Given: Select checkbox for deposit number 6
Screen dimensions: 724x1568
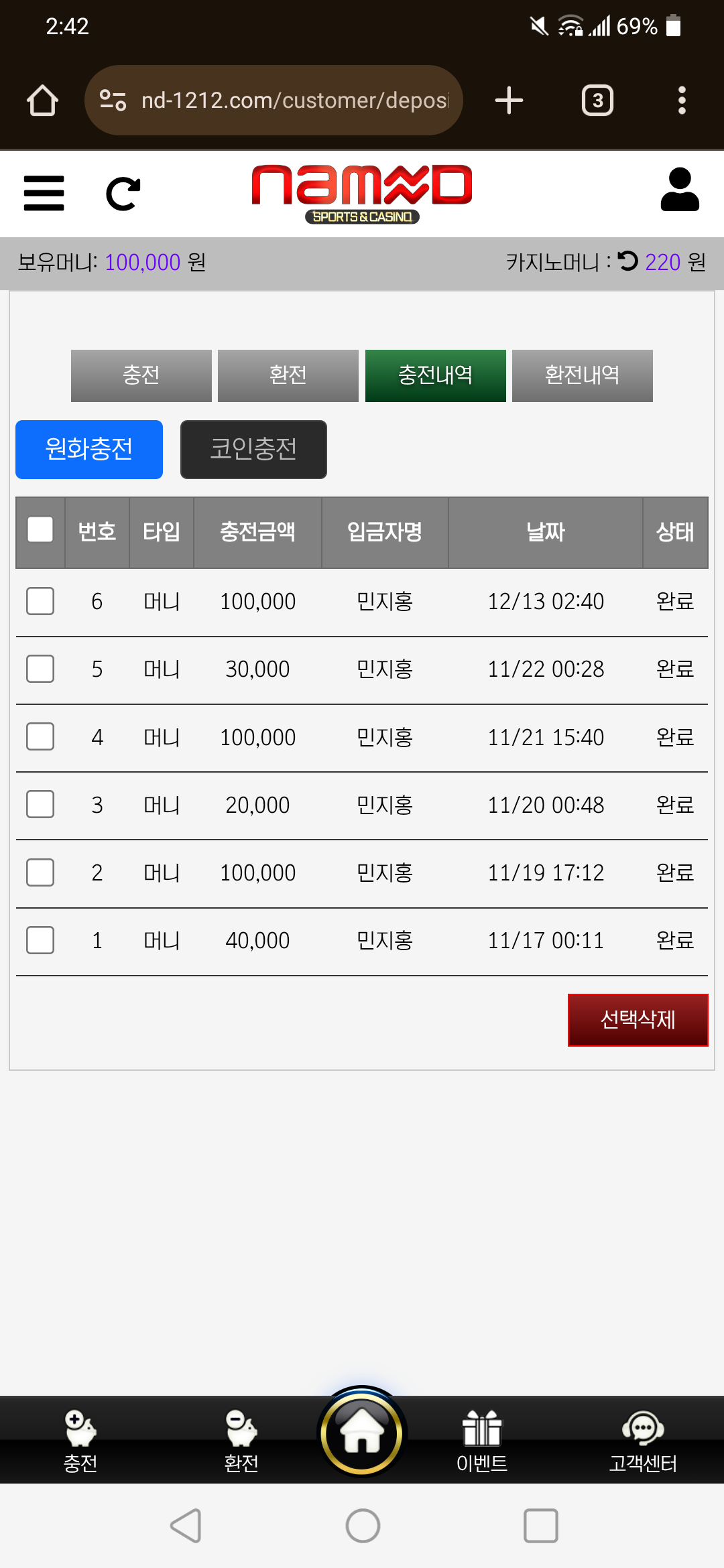Looking at the screenshot, I should [40, 601].
